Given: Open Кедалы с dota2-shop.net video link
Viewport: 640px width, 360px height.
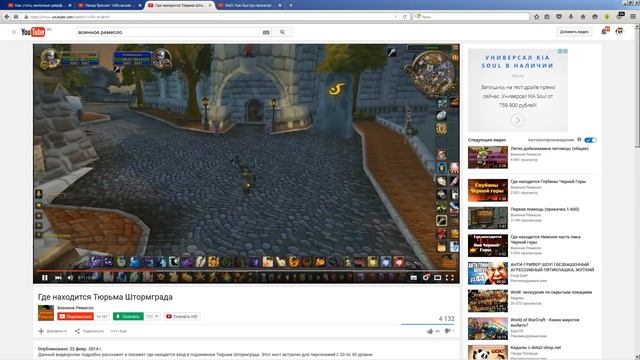Looking at the screenshot, I should pyautogui.click(x=536, y=348).
